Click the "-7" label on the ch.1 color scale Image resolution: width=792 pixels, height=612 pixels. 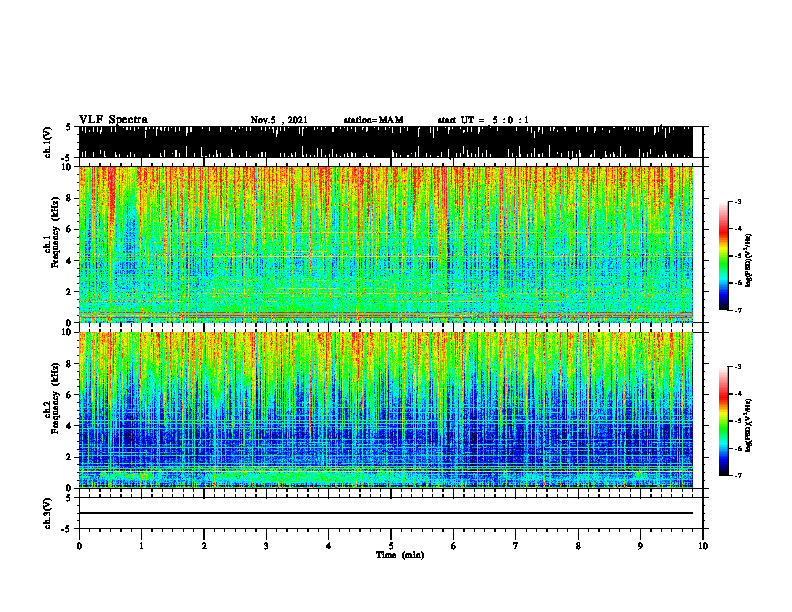737,310
